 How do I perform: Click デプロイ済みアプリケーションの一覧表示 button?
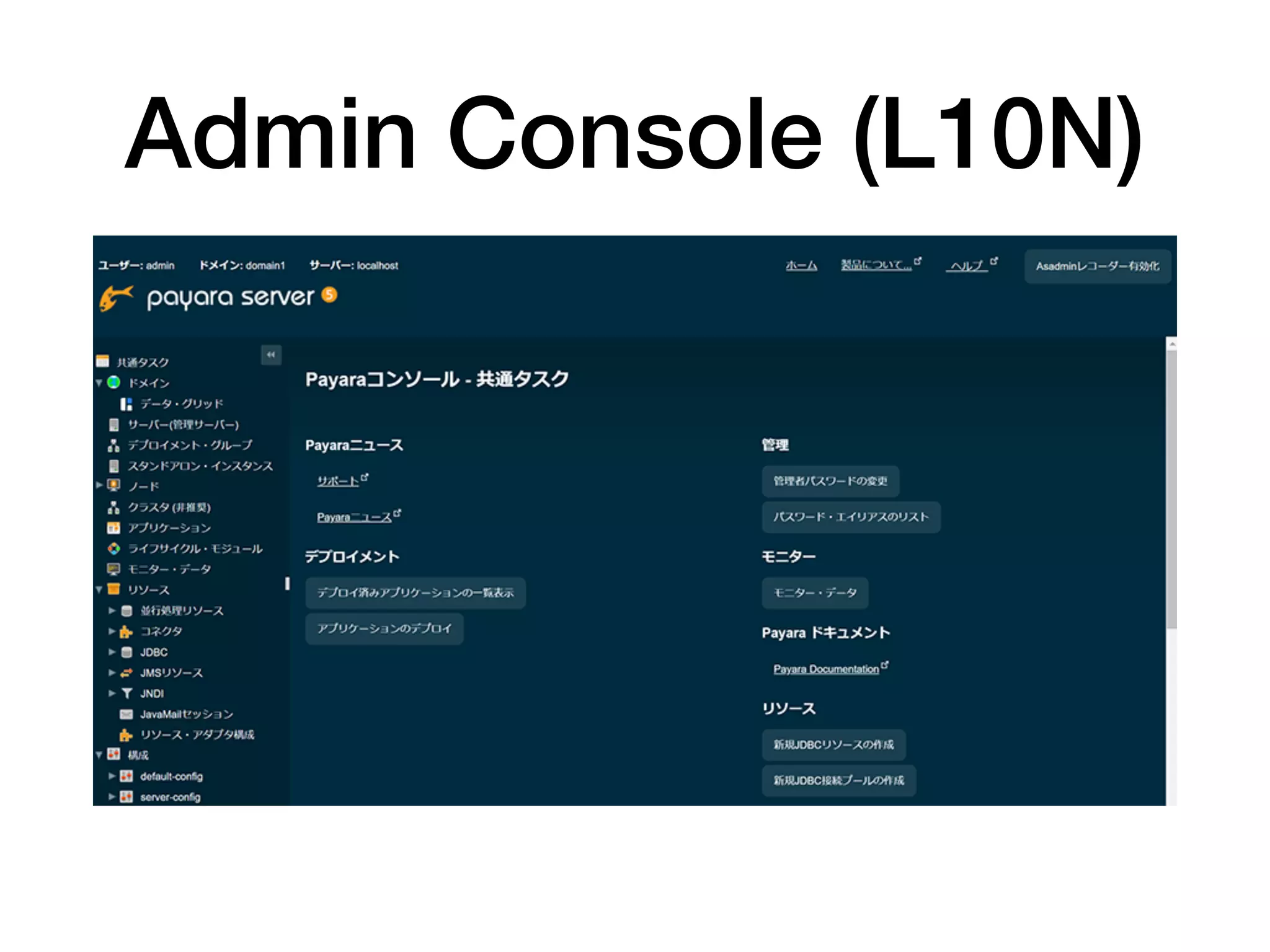click(x=415, y=593)
